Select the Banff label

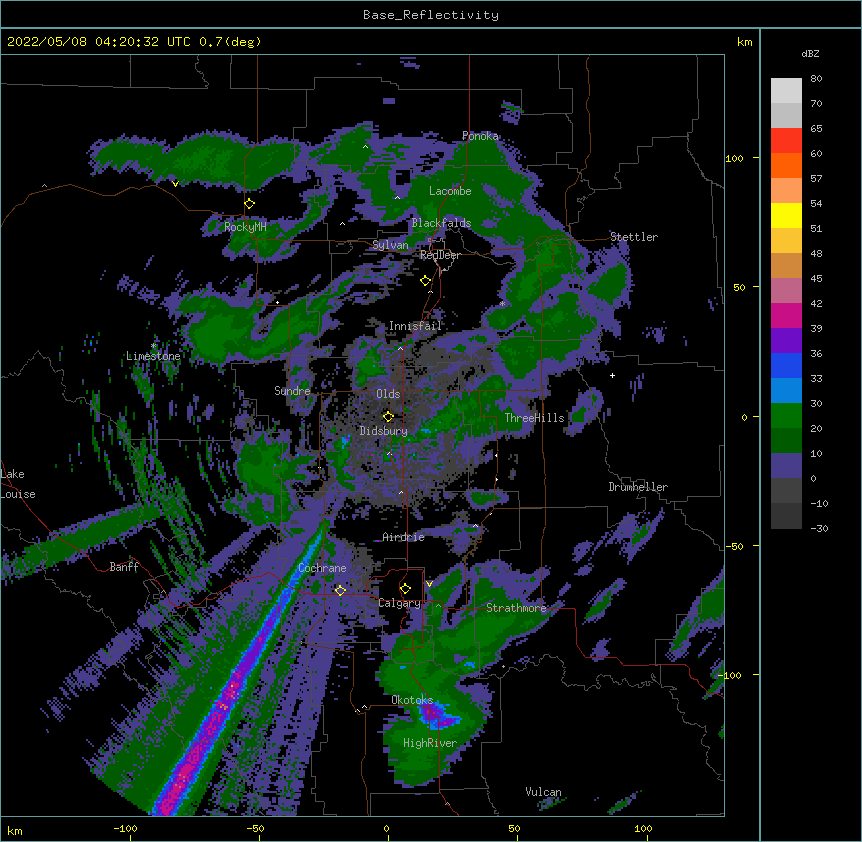tap(124, 567)
